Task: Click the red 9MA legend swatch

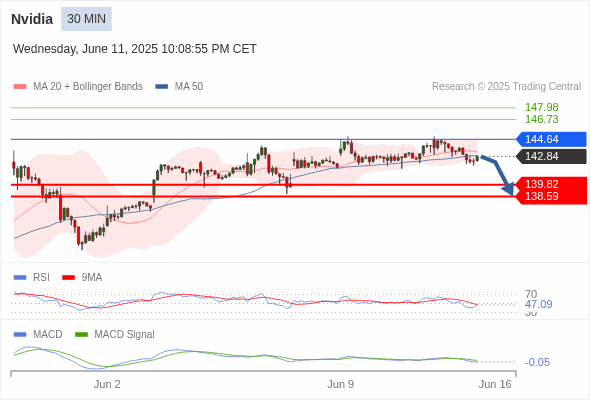Action: tap(68, 278)
